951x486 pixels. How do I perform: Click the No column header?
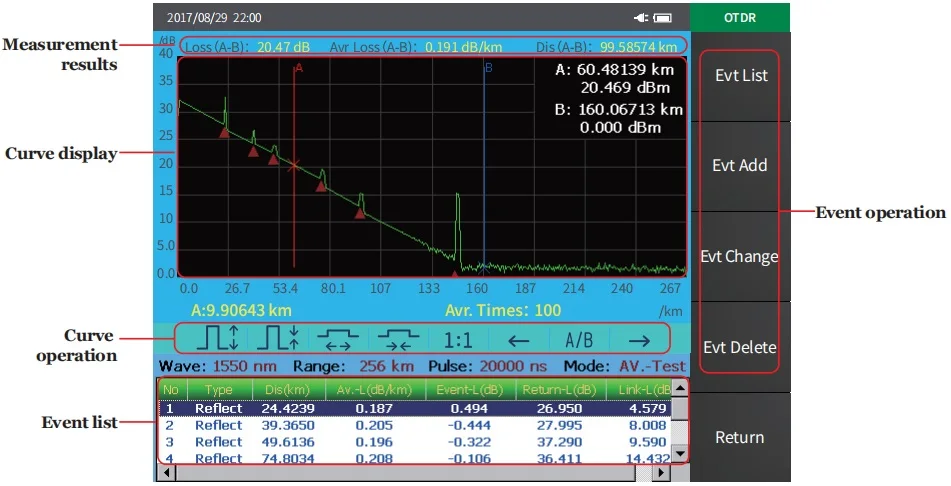(x=172, y=390)
